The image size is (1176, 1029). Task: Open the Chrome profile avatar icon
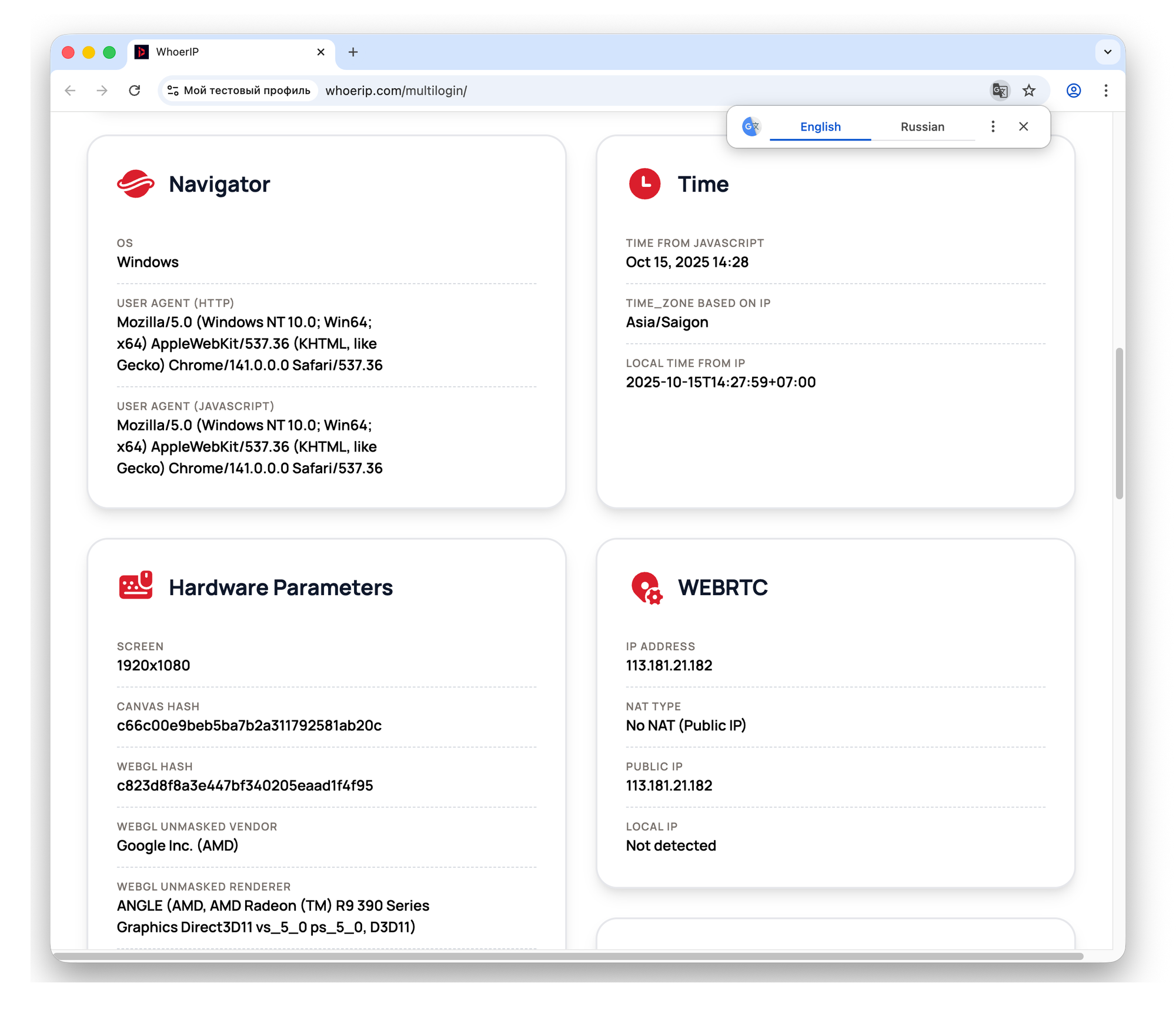pos(1074,91)
